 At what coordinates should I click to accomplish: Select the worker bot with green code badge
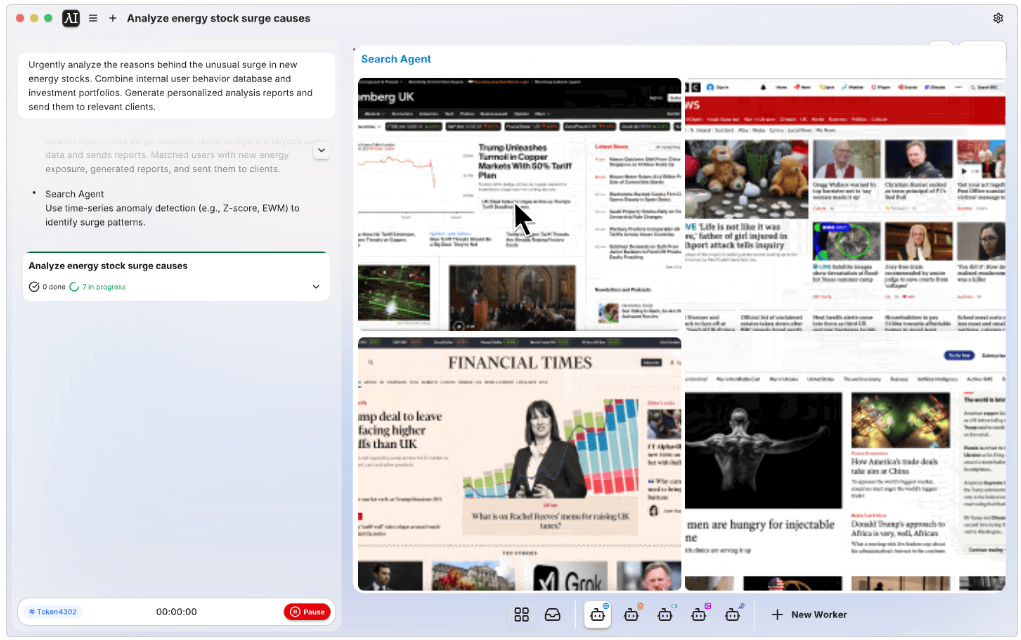665,615
